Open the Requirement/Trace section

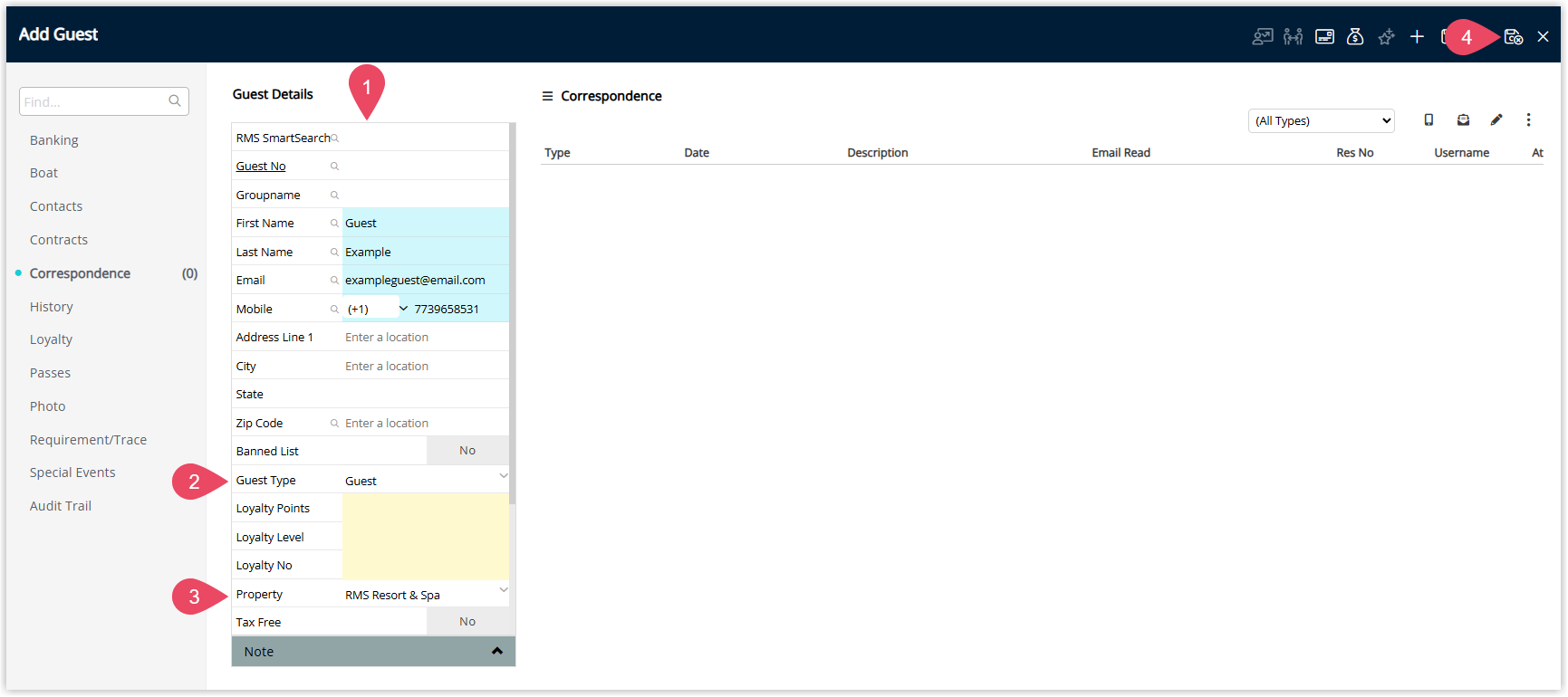point(88,440)
